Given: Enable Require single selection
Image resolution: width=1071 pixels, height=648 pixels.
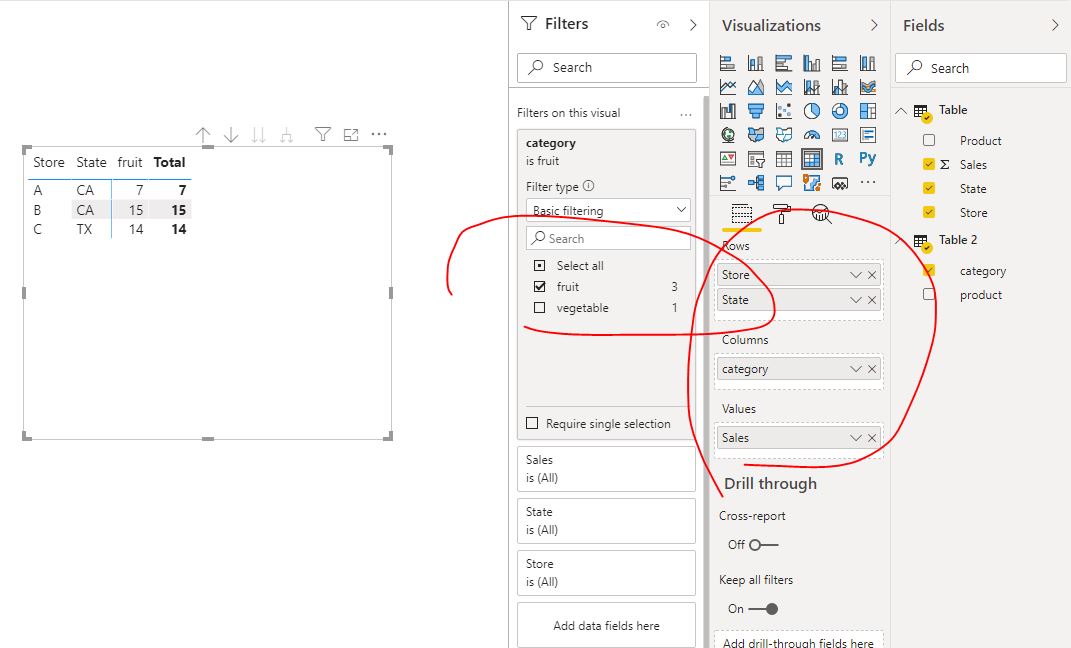Looking at the screenshot, I should (532, 423).
